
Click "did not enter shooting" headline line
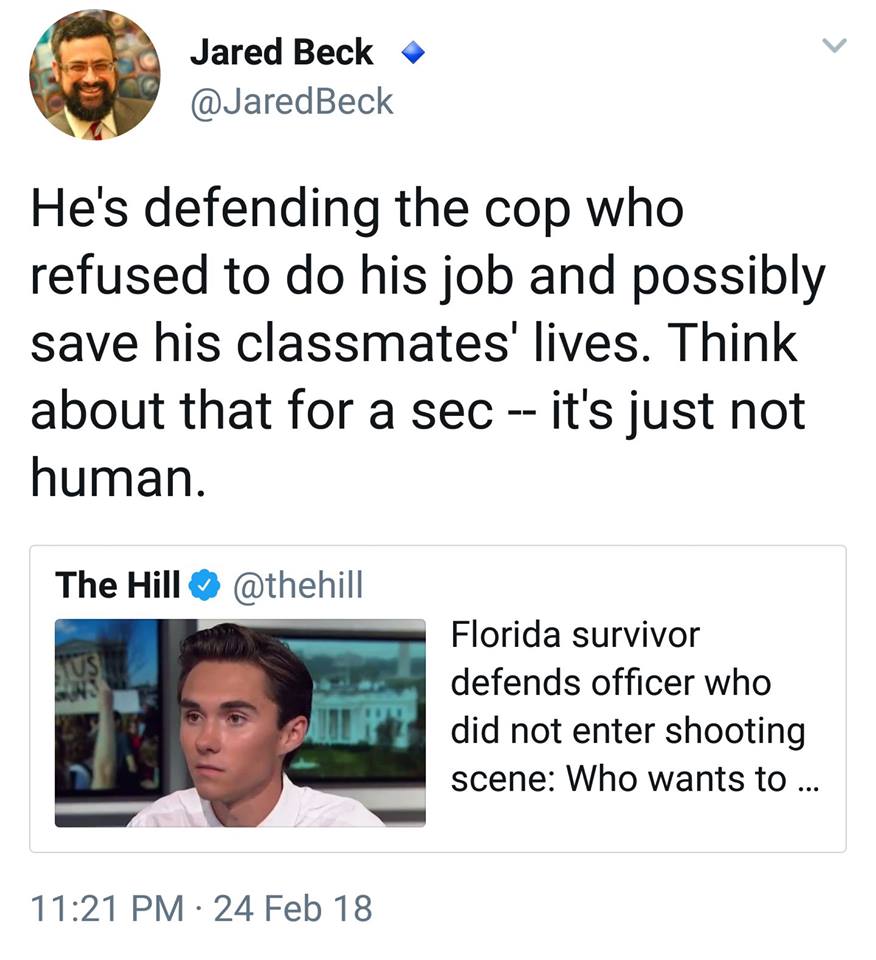(627, 731)
